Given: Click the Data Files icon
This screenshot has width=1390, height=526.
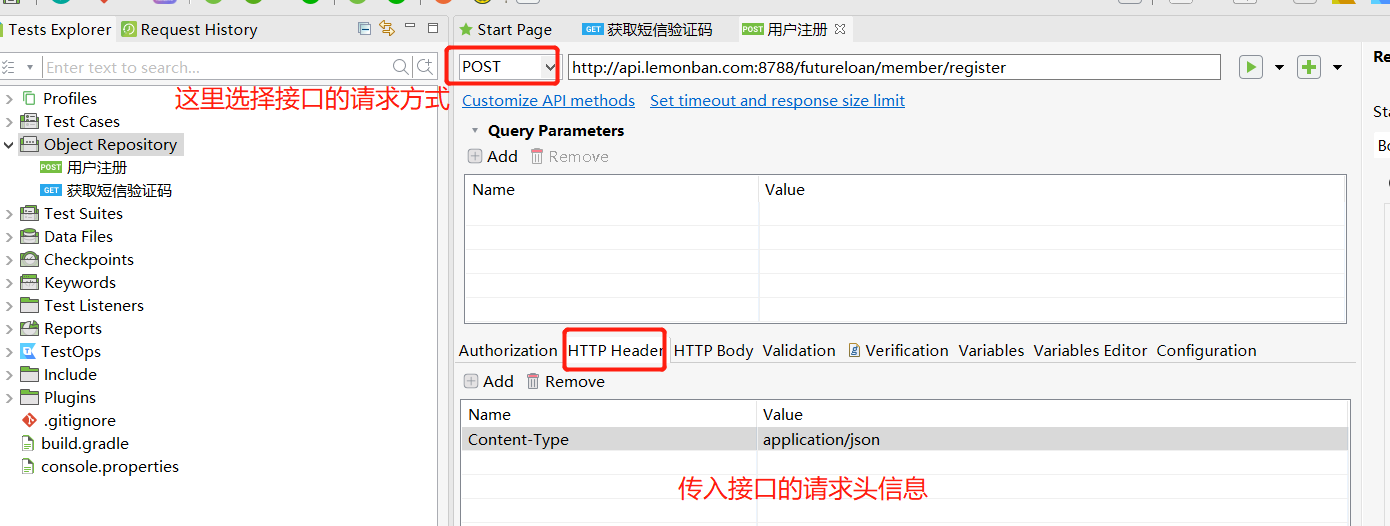Looking at the screenshot, I should tap(29, 236).
